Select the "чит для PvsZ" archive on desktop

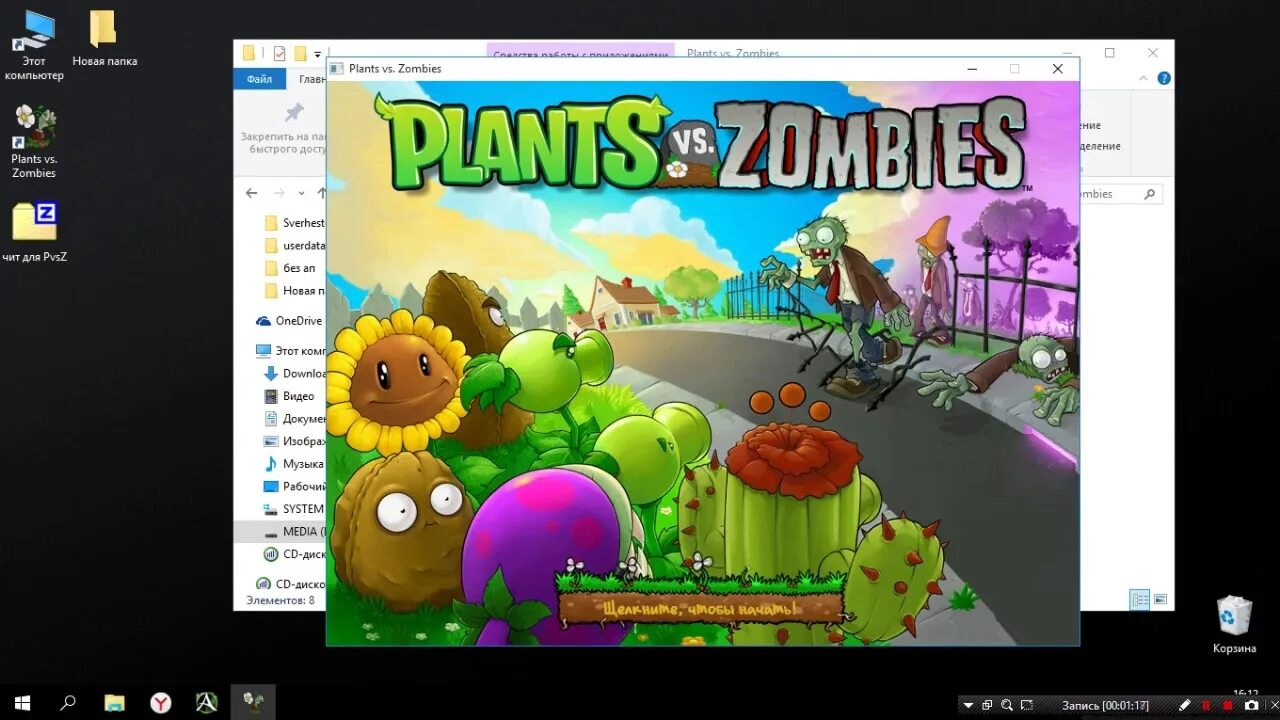click(34, 232)
